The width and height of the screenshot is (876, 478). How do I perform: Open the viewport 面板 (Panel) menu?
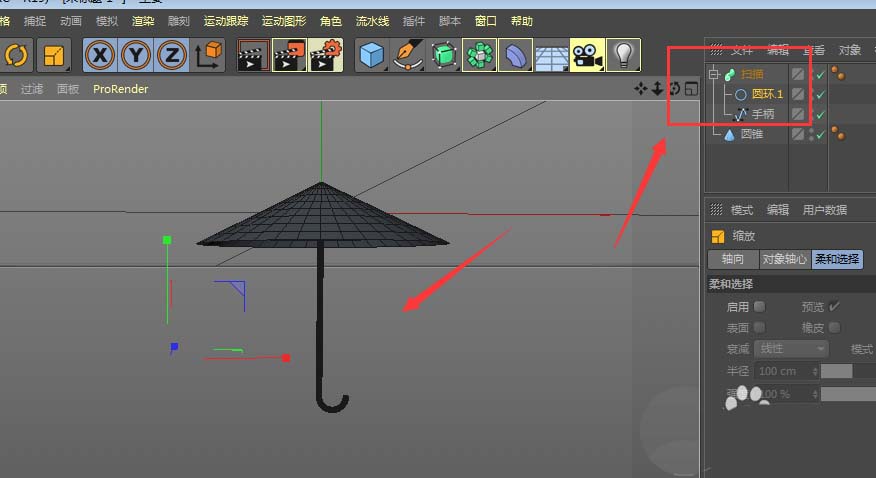(x=68, y=89)
